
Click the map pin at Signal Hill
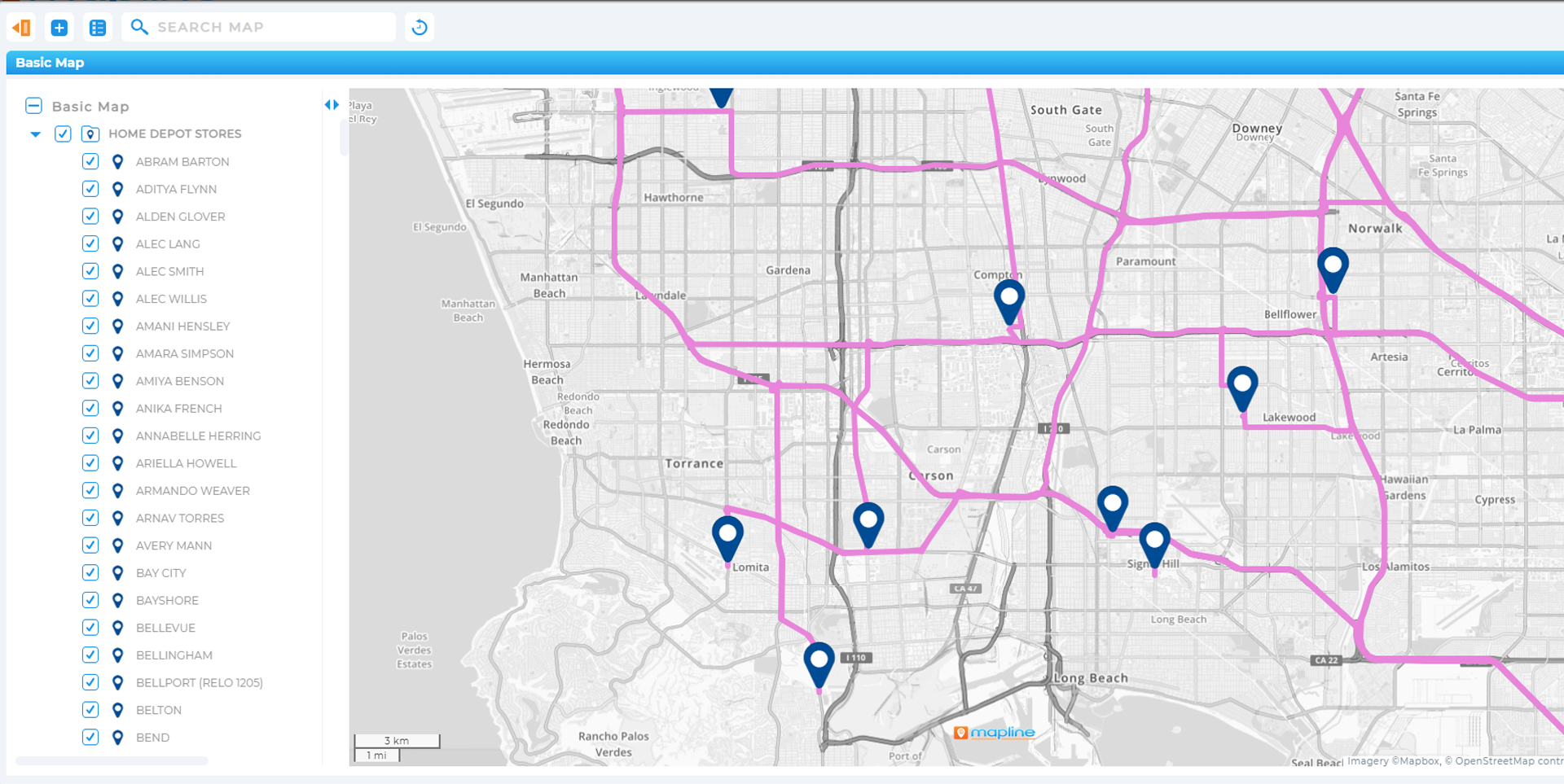1154,544
